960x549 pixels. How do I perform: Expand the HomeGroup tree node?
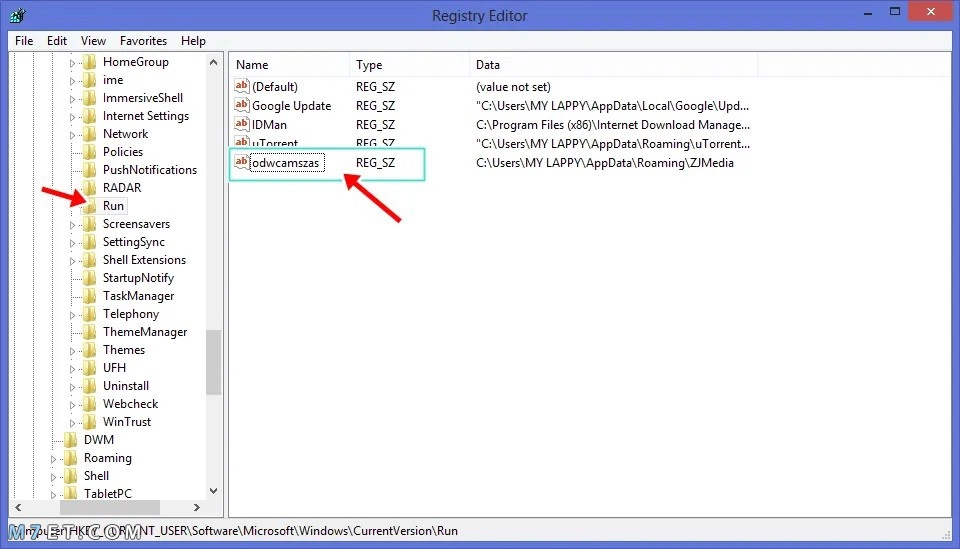[x=72, y=62]
